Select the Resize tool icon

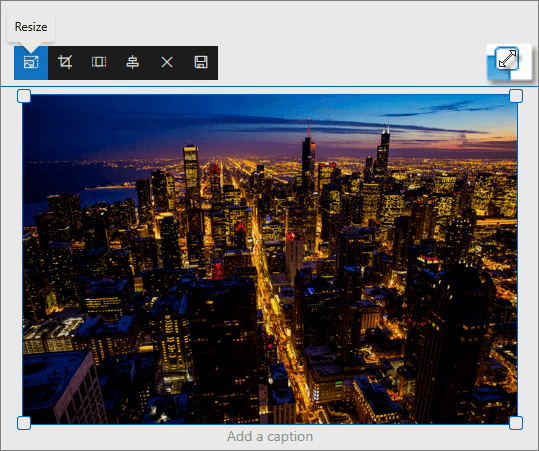coord(31,63)
